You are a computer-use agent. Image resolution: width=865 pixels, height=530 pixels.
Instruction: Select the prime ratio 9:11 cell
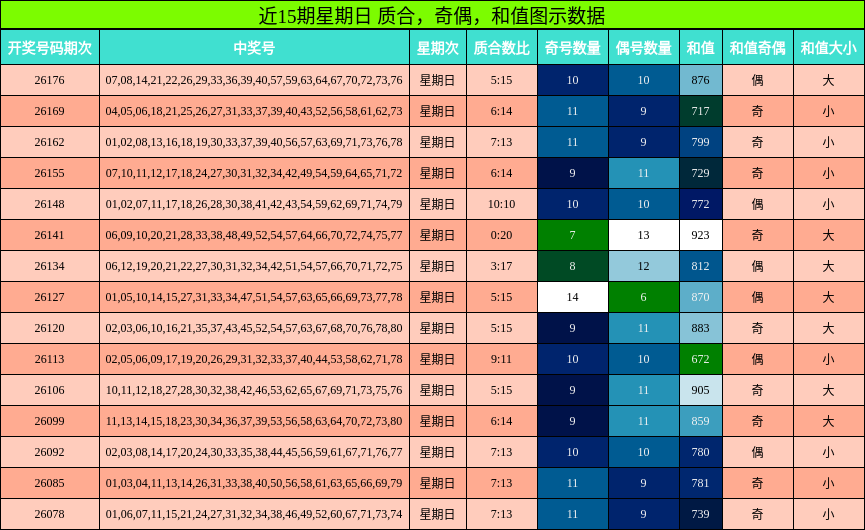coord(501,359)
